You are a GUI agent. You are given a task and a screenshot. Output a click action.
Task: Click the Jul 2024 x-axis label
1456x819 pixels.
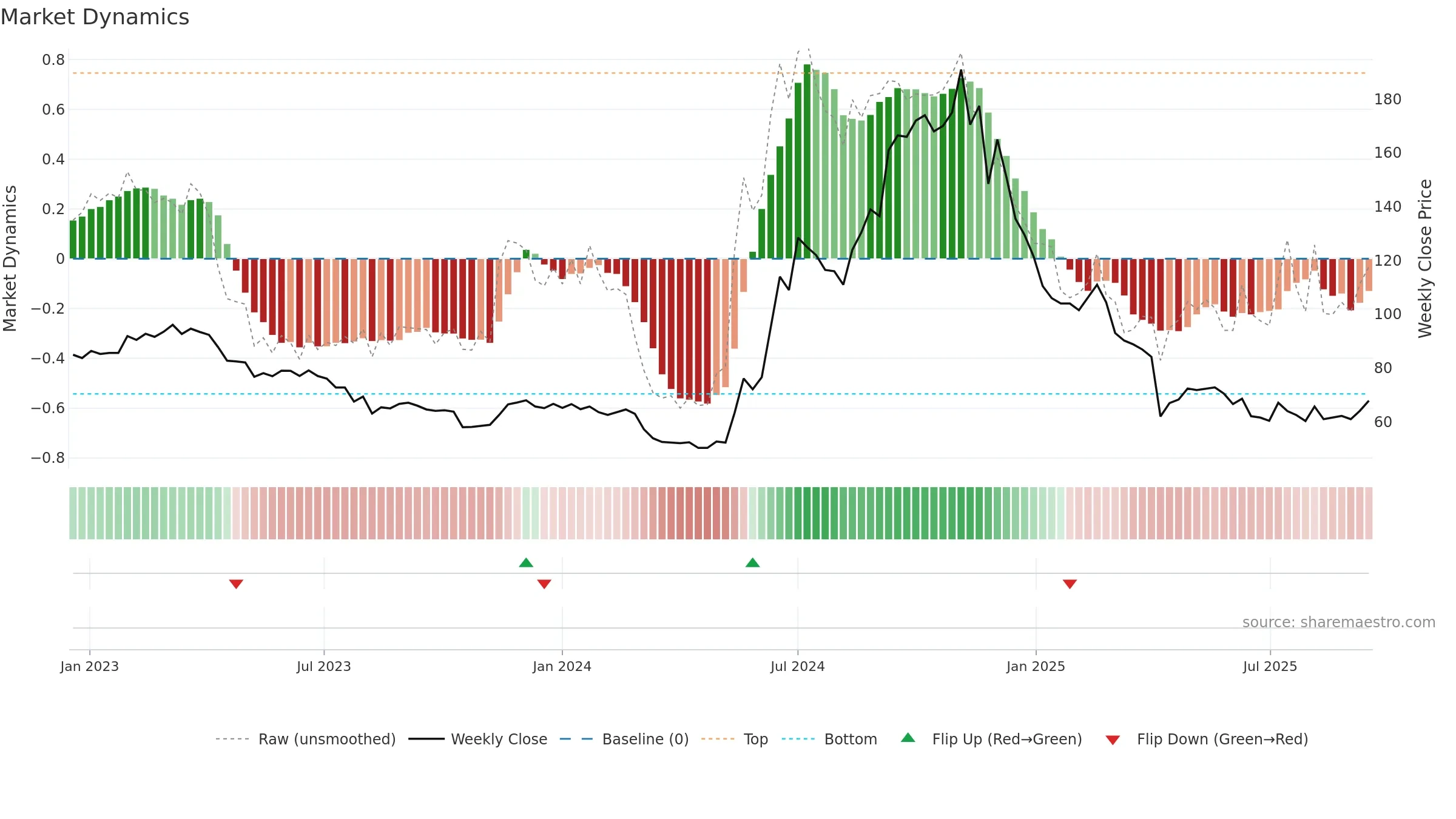[x=798, y=666]
